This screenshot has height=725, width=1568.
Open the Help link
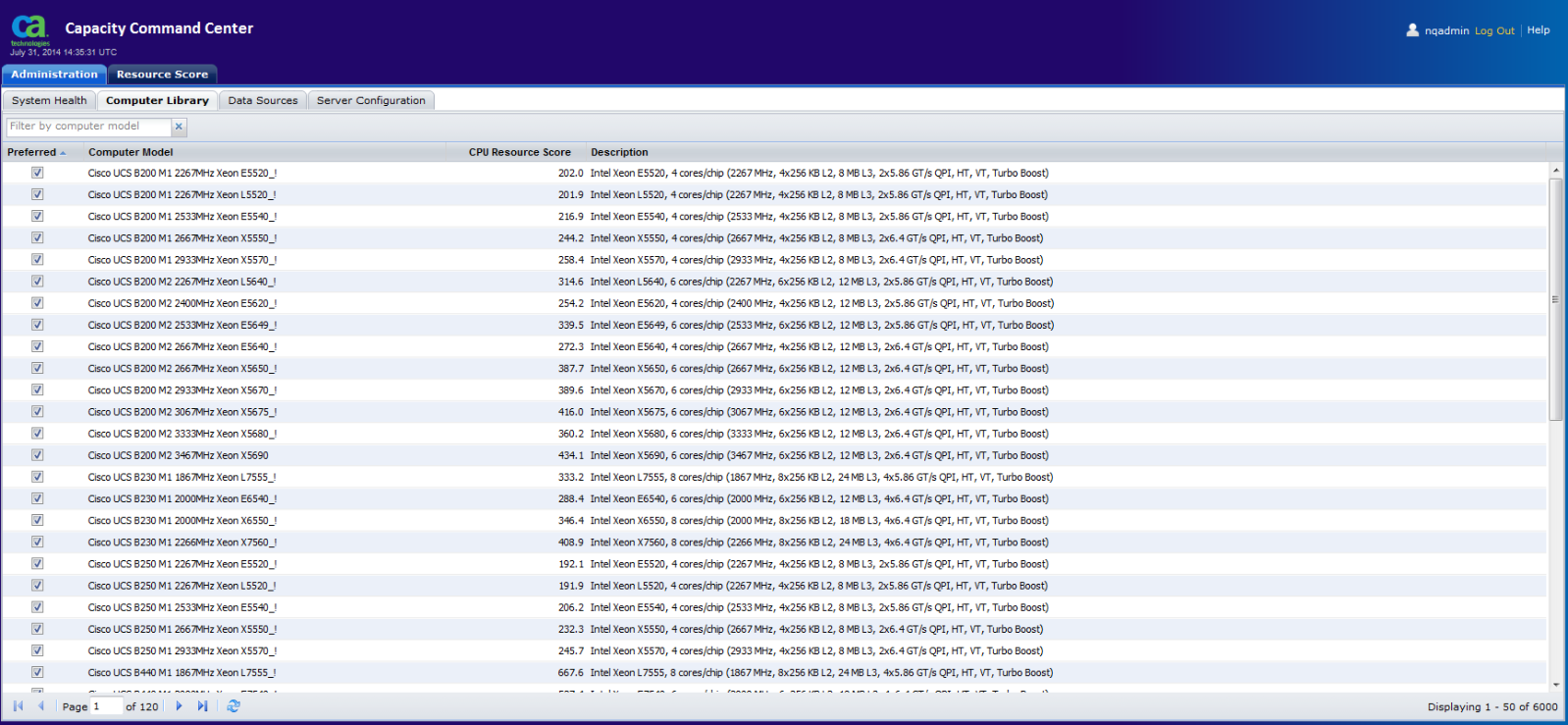[x=1539, y=30]
